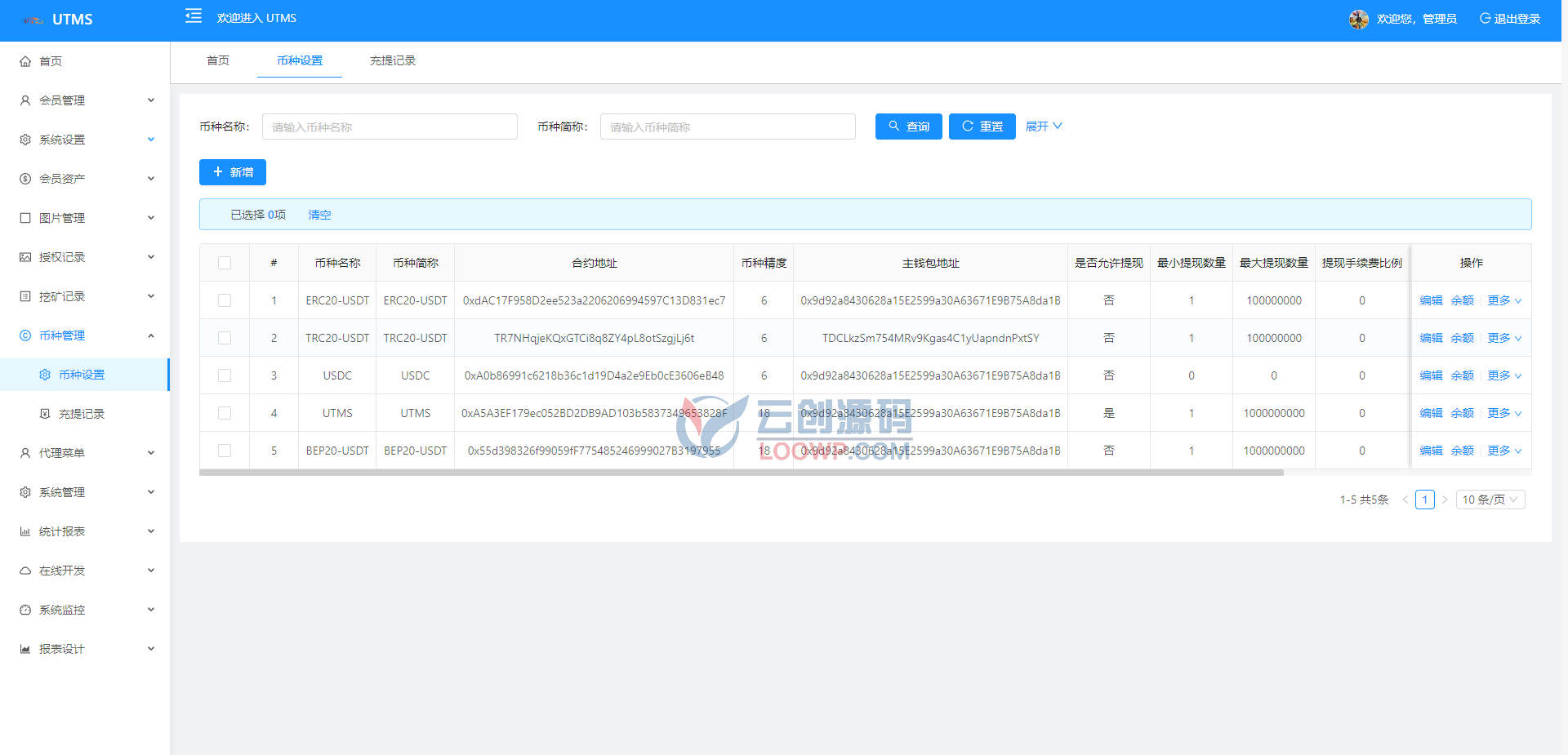Click 清空 to clear selection
1568x755 pixels.
[x=319, y=215]
